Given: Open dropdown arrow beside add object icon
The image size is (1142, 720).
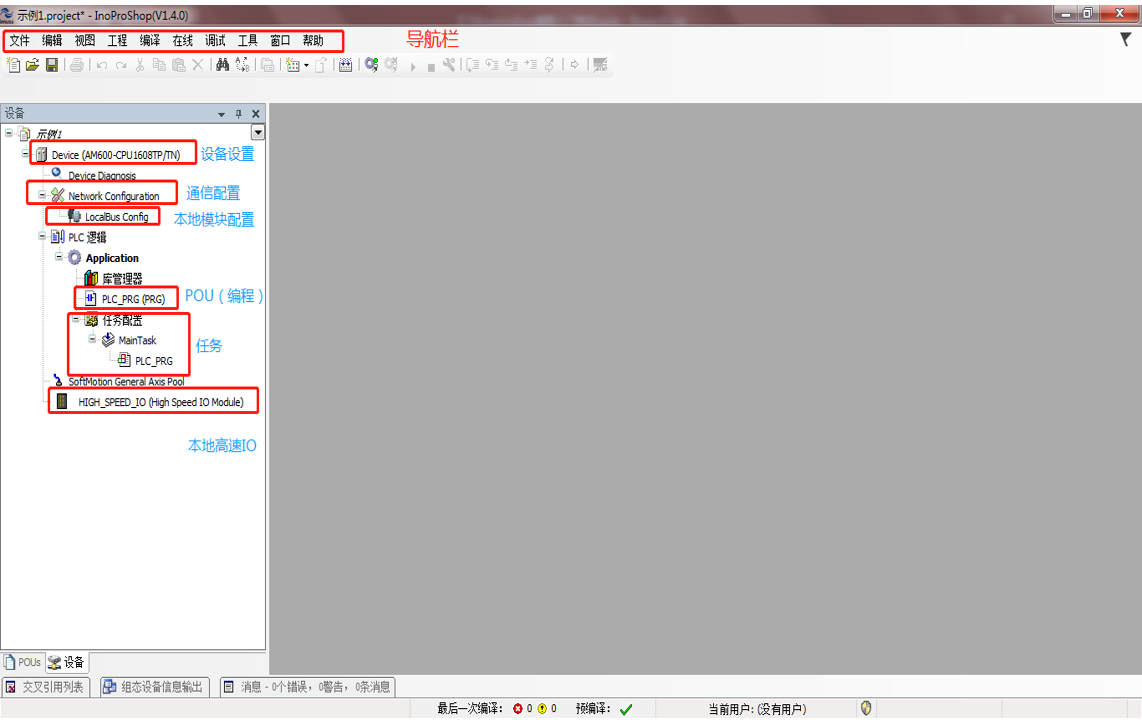Looking at the screenshot, I should point(306,66).
